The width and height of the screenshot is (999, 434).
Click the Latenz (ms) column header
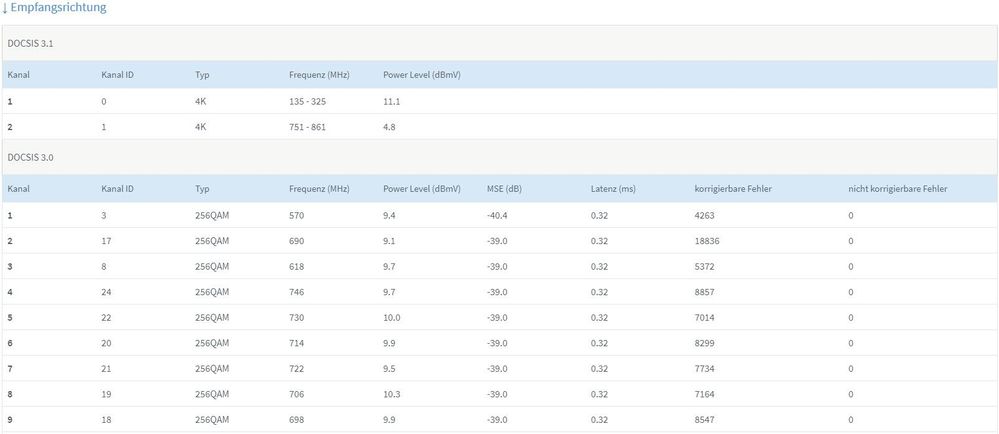point(613,189)
